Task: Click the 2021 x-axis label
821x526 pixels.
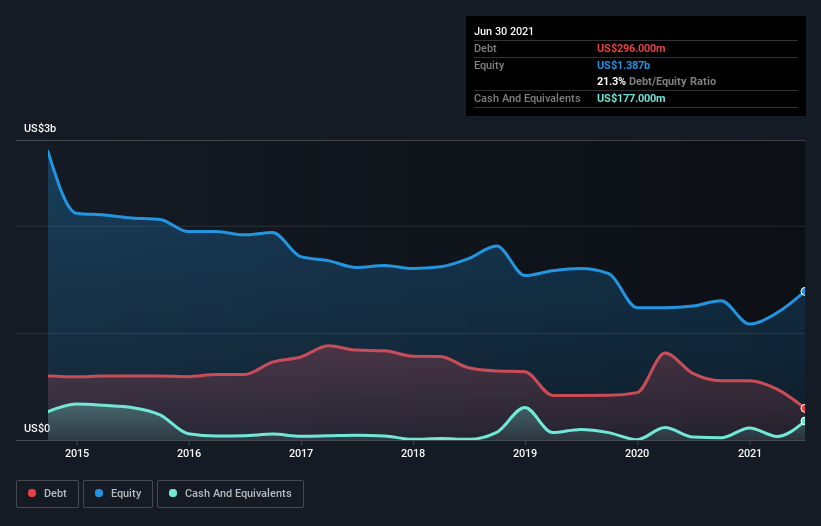Action: coord(749,453)
